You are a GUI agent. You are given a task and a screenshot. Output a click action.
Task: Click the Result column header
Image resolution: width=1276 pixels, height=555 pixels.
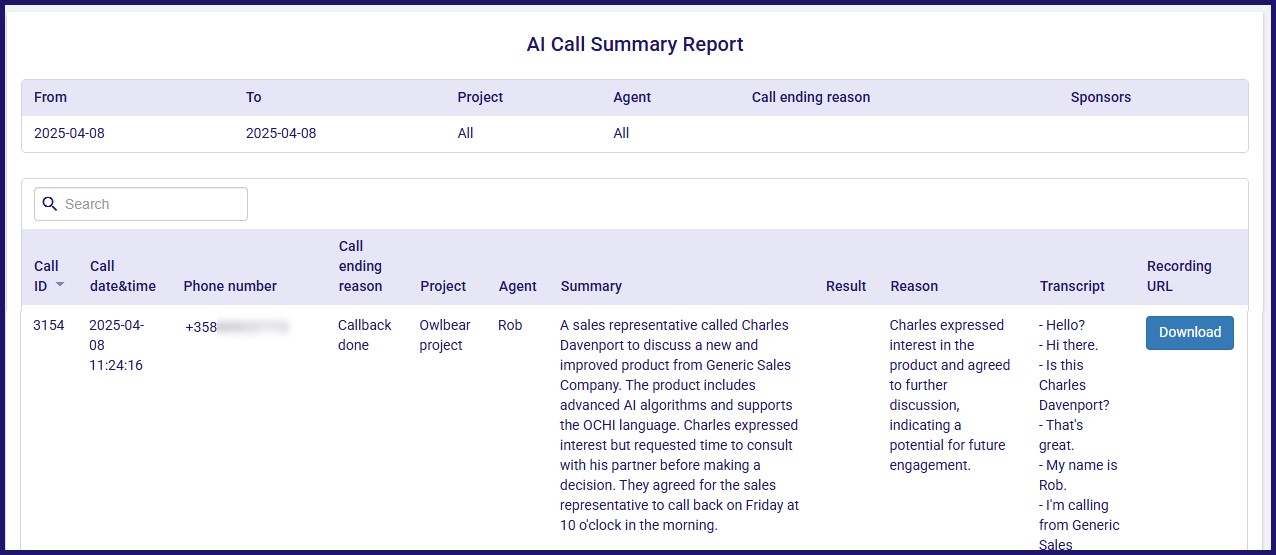point(846,286)
